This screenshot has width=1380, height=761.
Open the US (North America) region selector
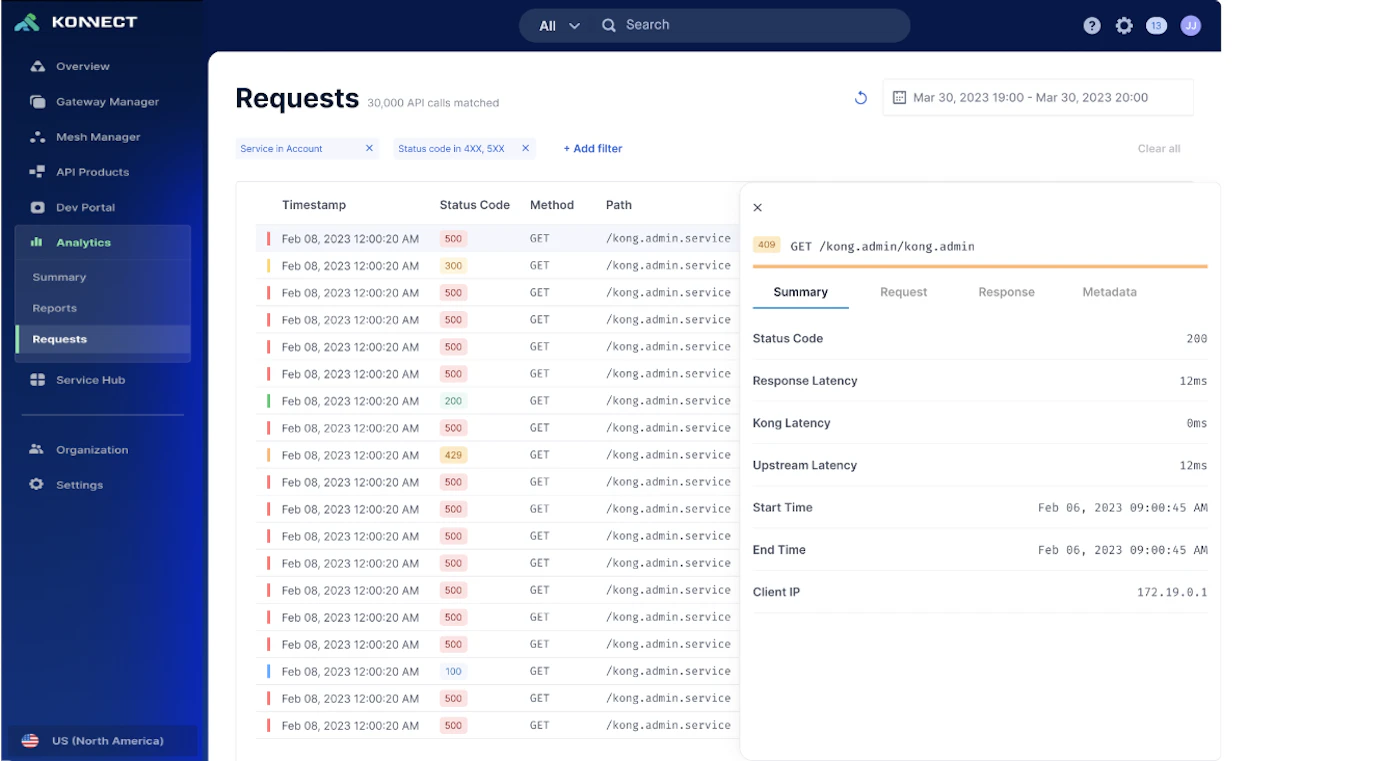pos(106,741)
